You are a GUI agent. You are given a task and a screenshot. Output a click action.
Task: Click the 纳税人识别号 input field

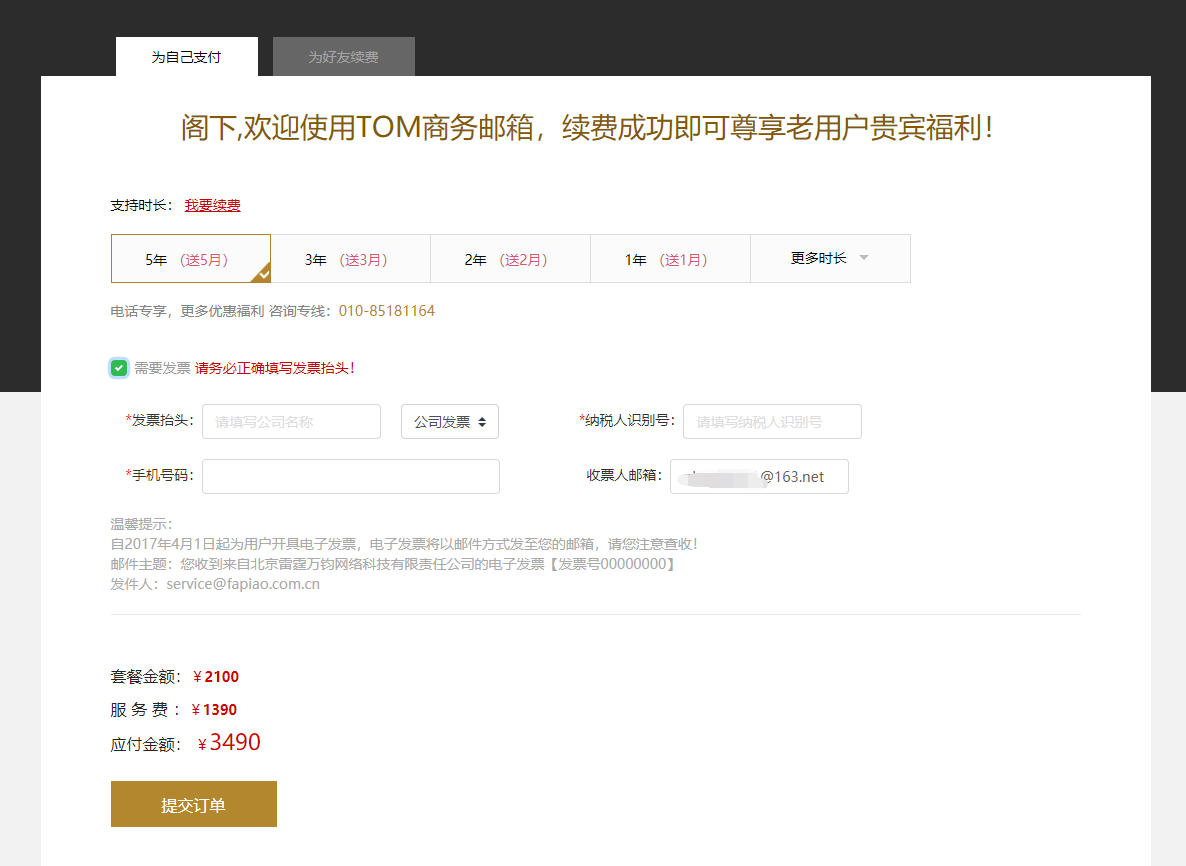(x=772, y=421)
